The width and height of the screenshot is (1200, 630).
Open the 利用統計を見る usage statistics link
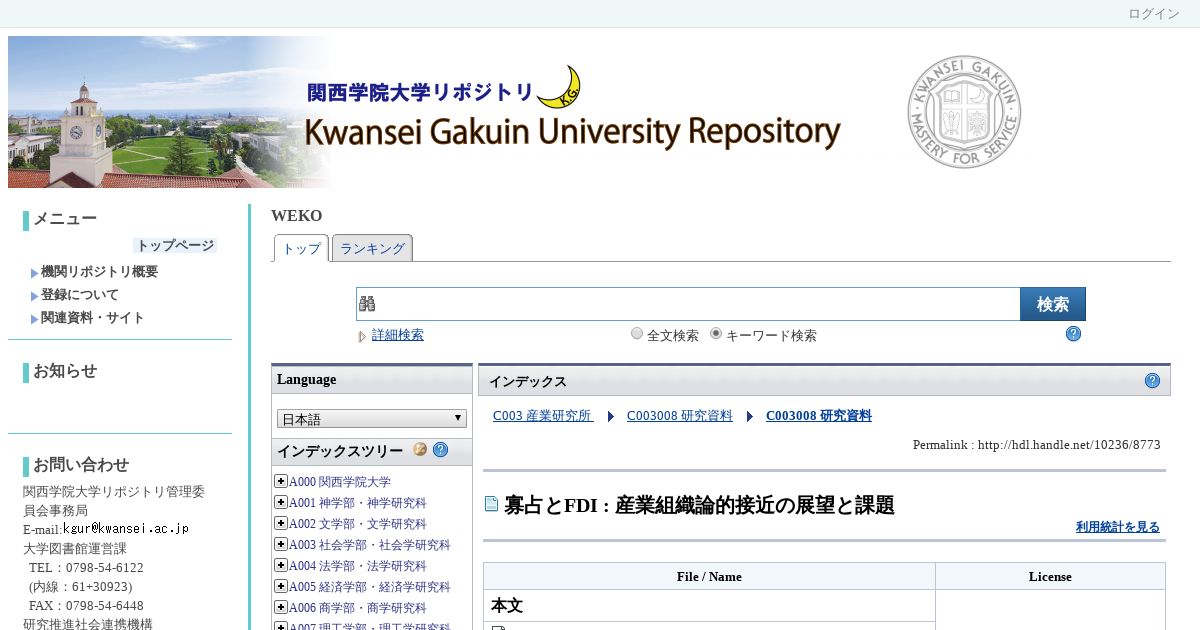pyautogui.click(x=1118, y=527)
